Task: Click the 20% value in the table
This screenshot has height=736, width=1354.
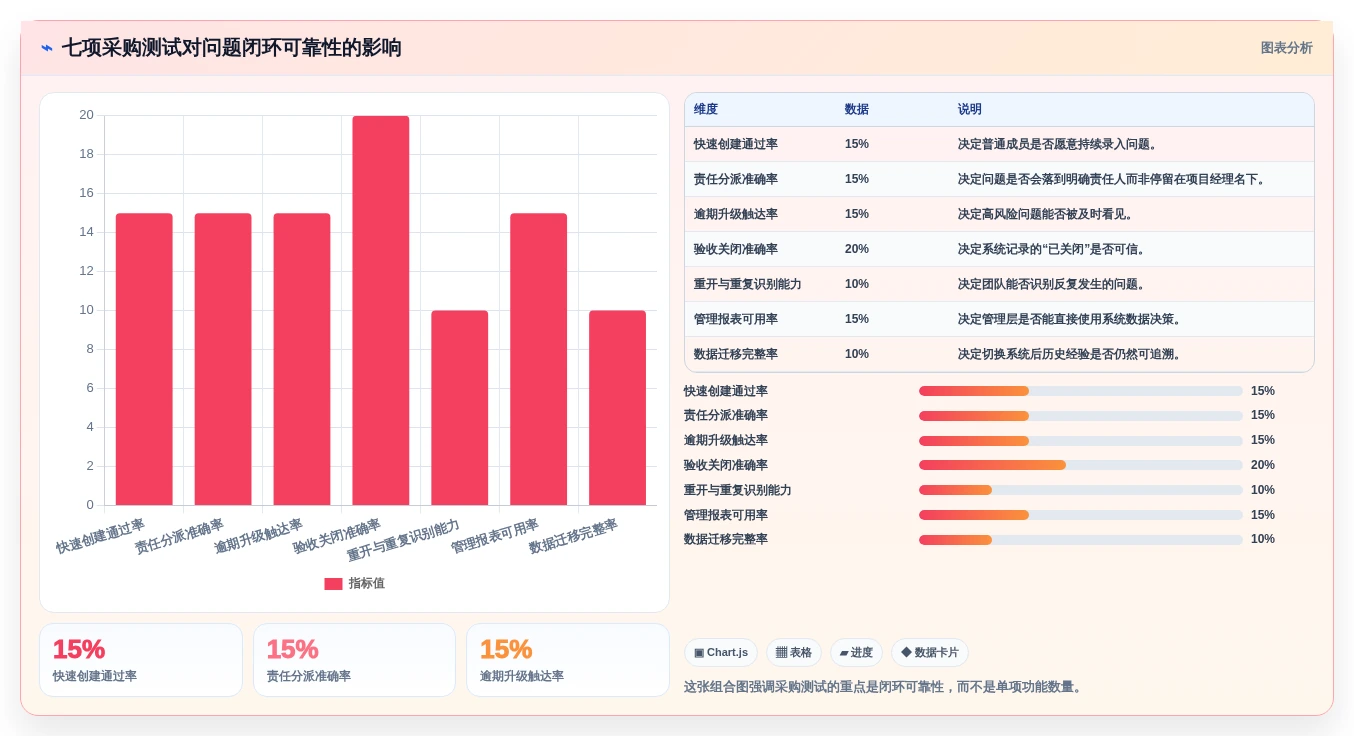Action: pyautogui.click(x=857, y=249)
